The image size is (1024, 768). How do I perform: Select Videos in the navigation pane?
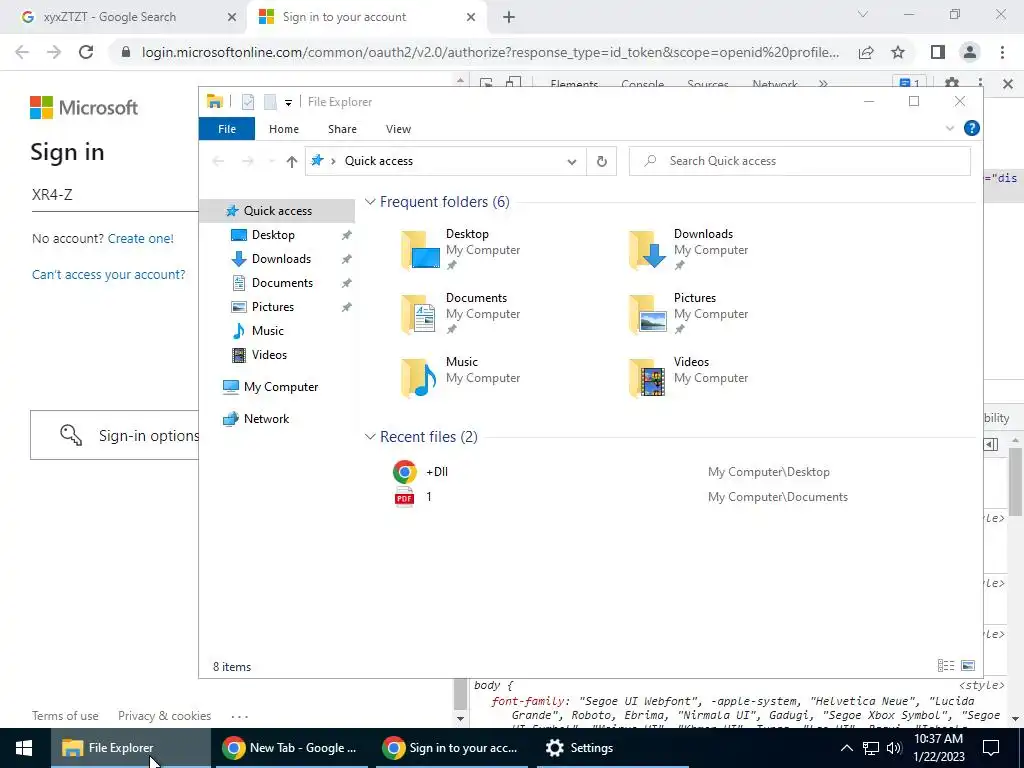coord(269,355)
